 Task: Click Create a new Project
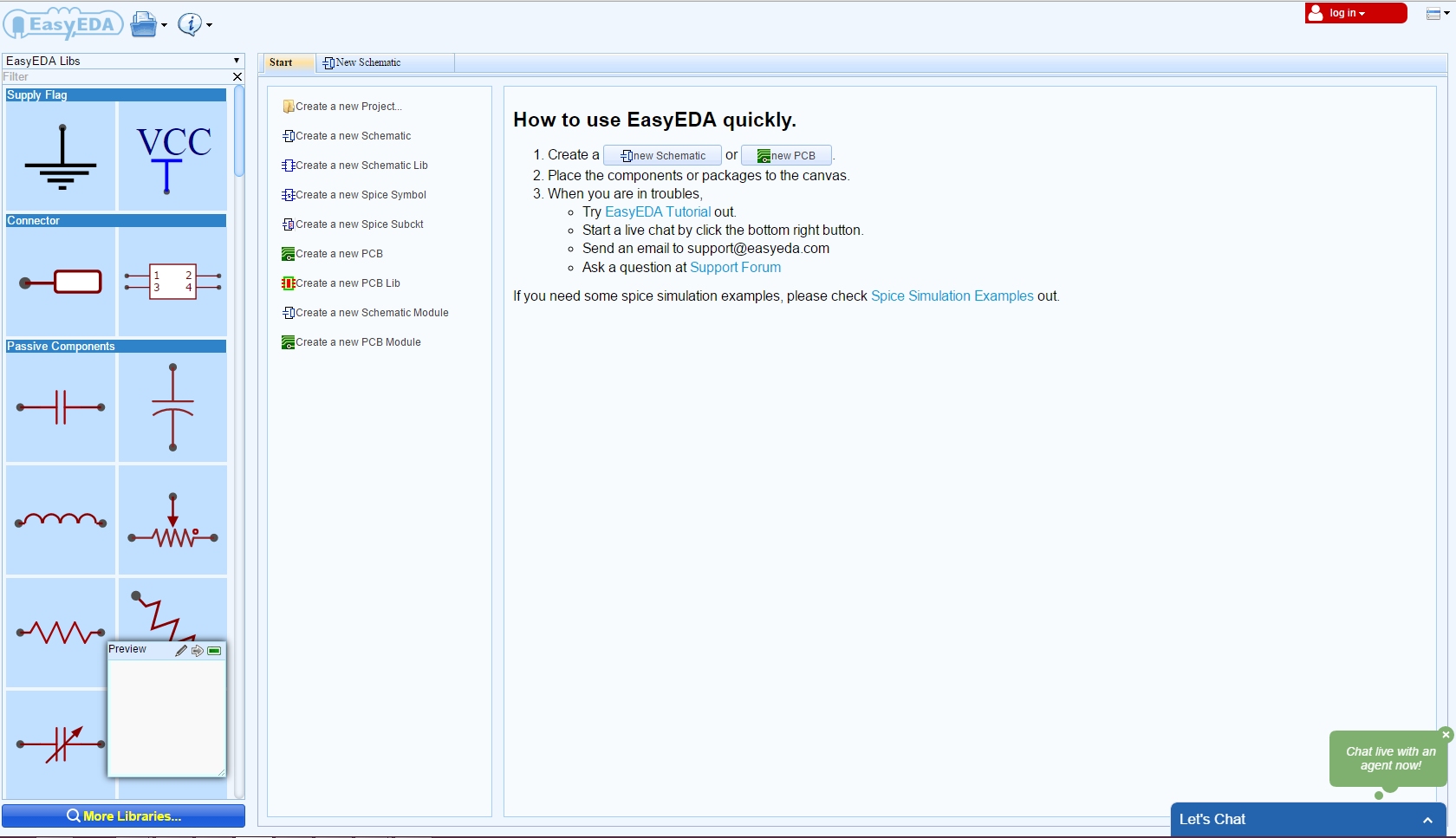pyautogui.click(x=342, y=107)
